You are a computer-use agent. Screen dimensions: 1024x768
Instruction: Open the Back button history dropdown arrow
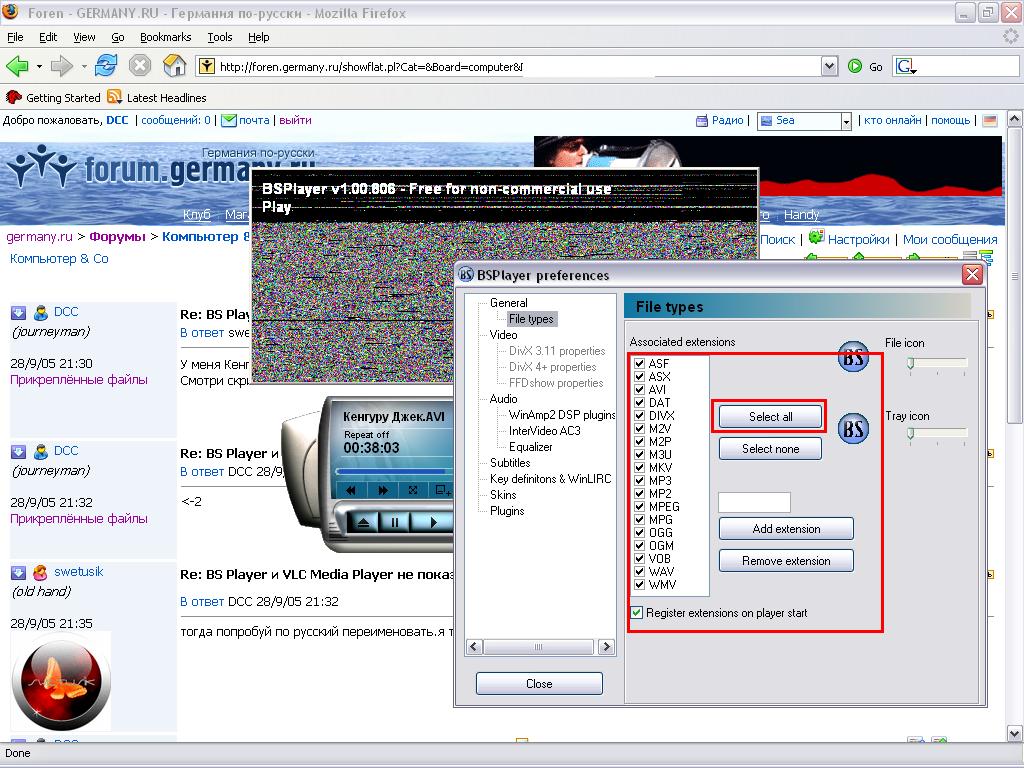click(39, 66)
